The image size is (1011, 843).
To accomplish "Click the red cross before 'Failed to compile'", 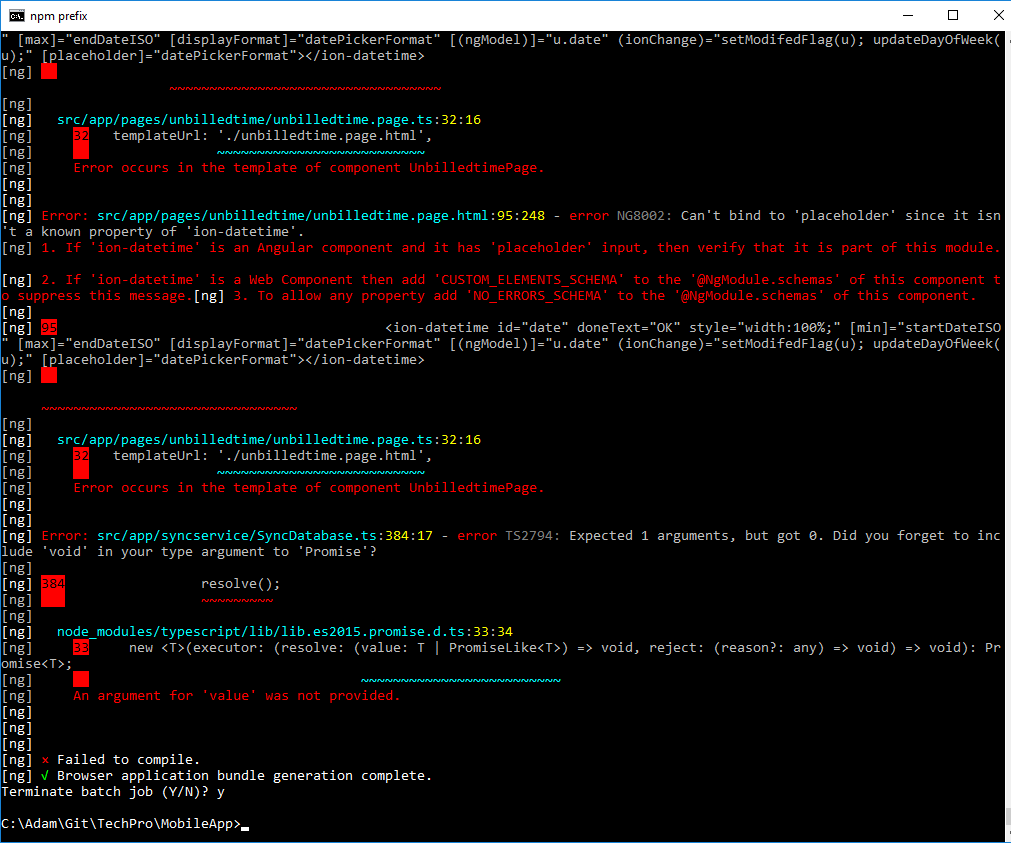I will [x=45, y=760].
